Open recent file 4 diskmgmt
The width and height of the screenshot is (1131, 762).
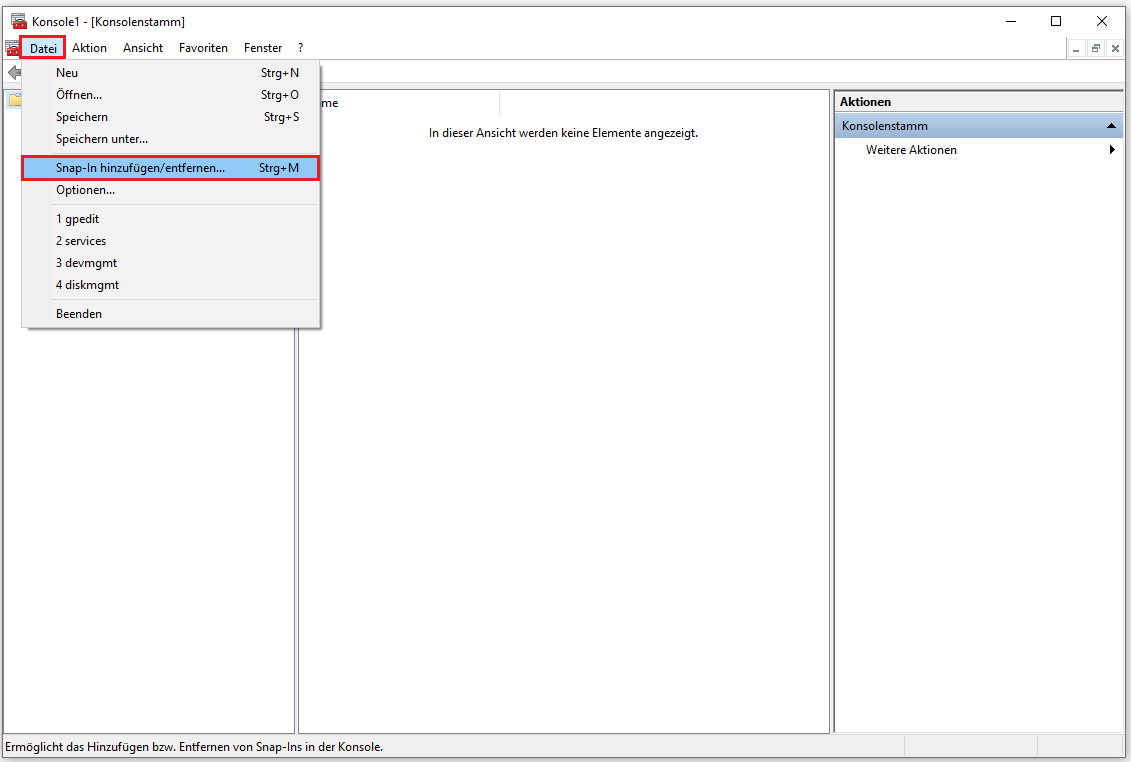coord(171,285)
